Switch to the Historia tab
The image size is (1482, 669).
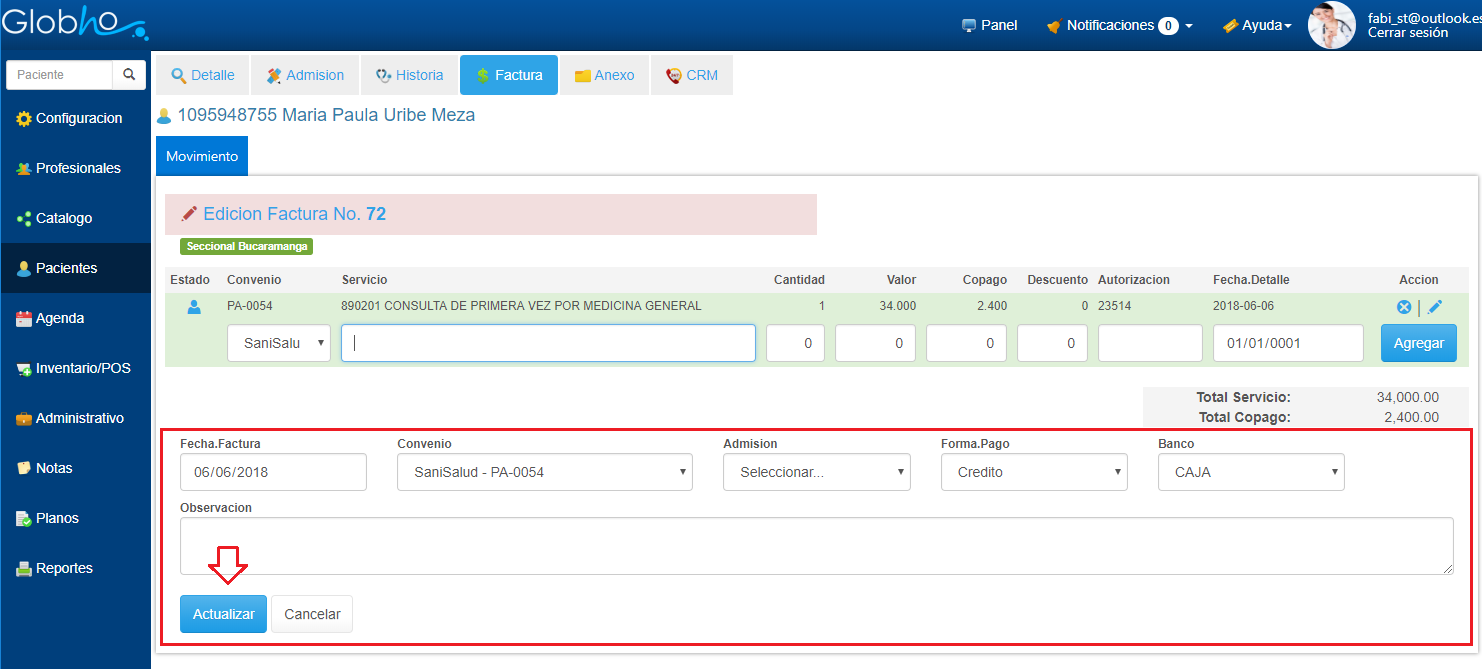click(409, 75)
